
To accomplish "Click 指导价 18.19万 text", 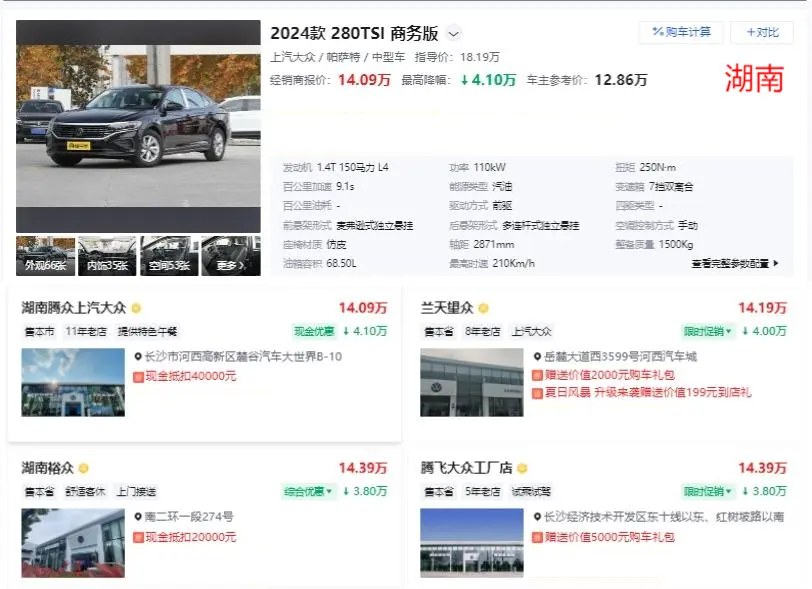I will pos(457,57).
